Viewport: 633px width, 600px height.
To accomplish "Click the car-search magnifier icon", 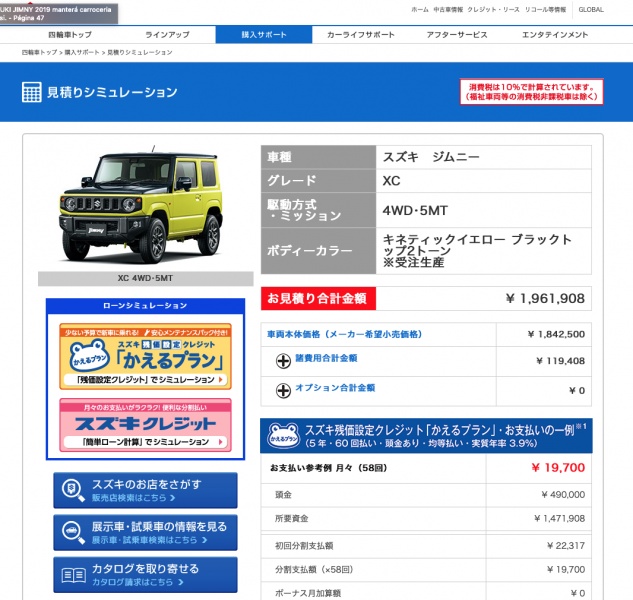I will pos(73,533).
